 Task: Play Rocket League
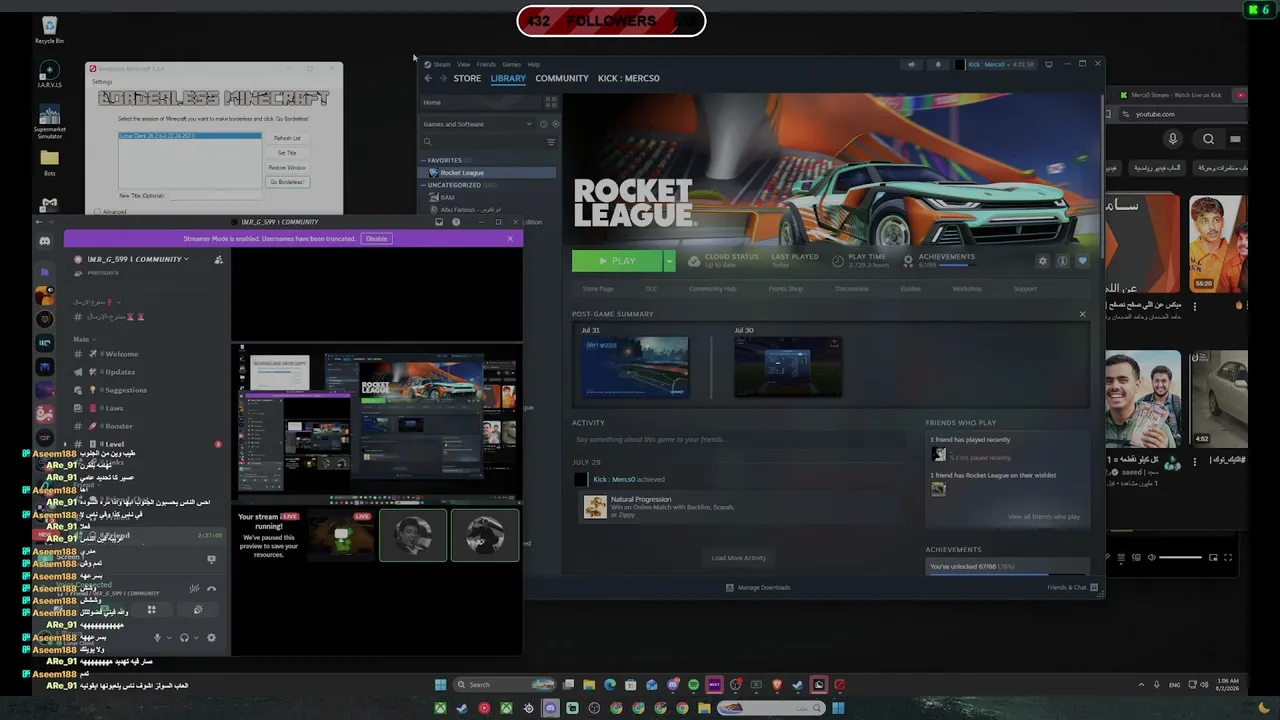617,261
